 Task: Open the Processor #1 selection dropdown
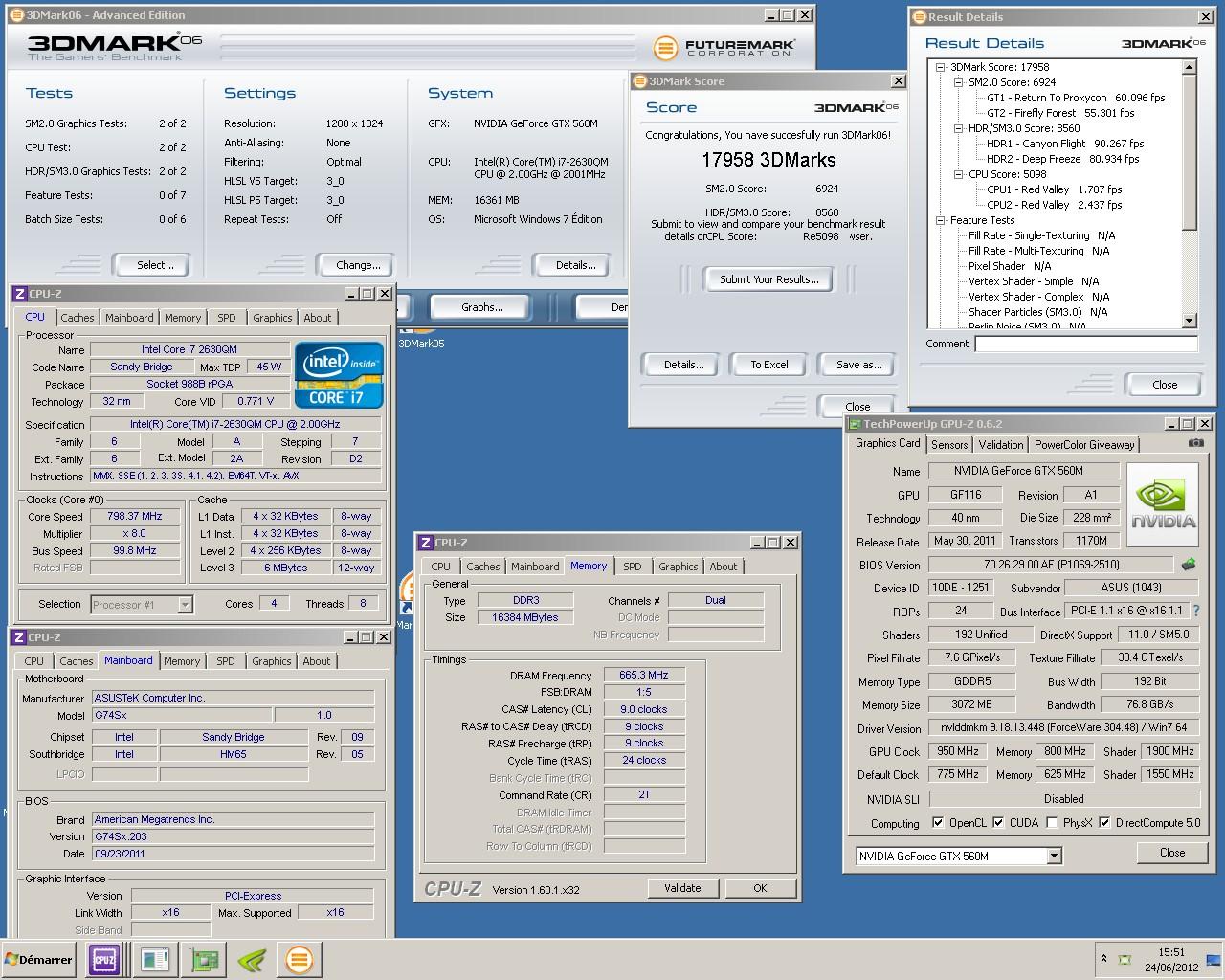pos(185,604)
